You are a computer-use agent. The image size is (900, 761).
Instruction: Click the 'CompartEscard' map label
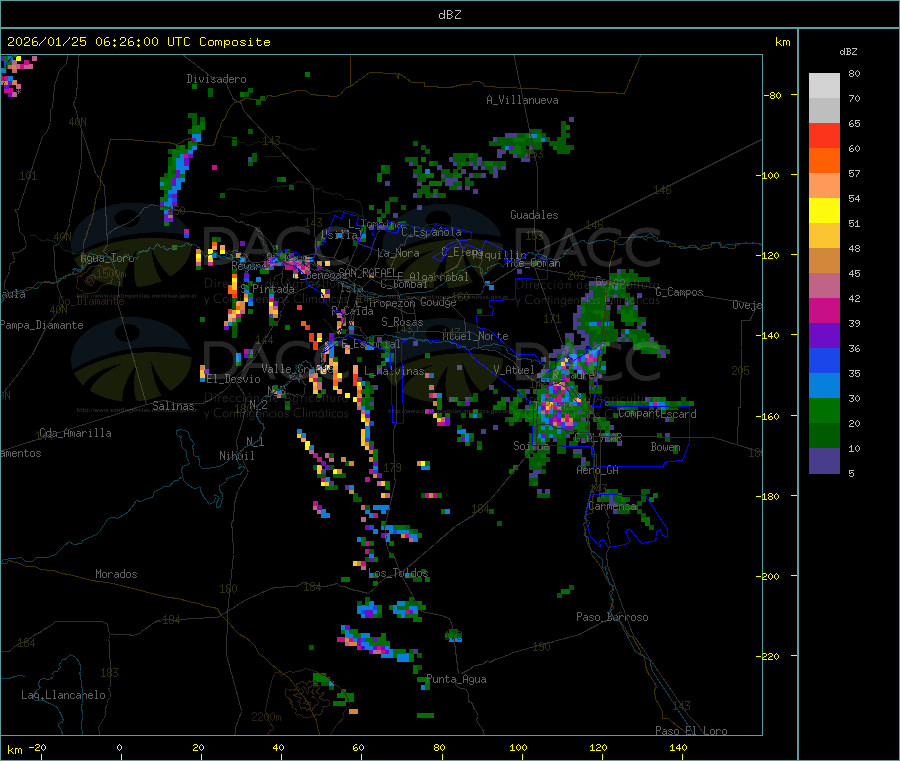pos(657,413)
